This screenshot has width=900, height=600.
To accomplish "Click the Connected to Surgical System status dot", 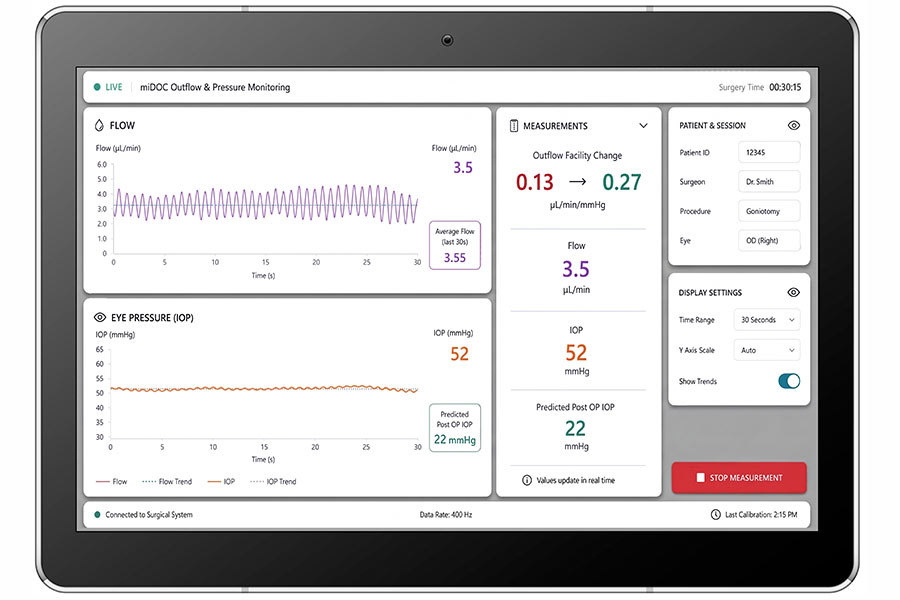I will 97,514.
